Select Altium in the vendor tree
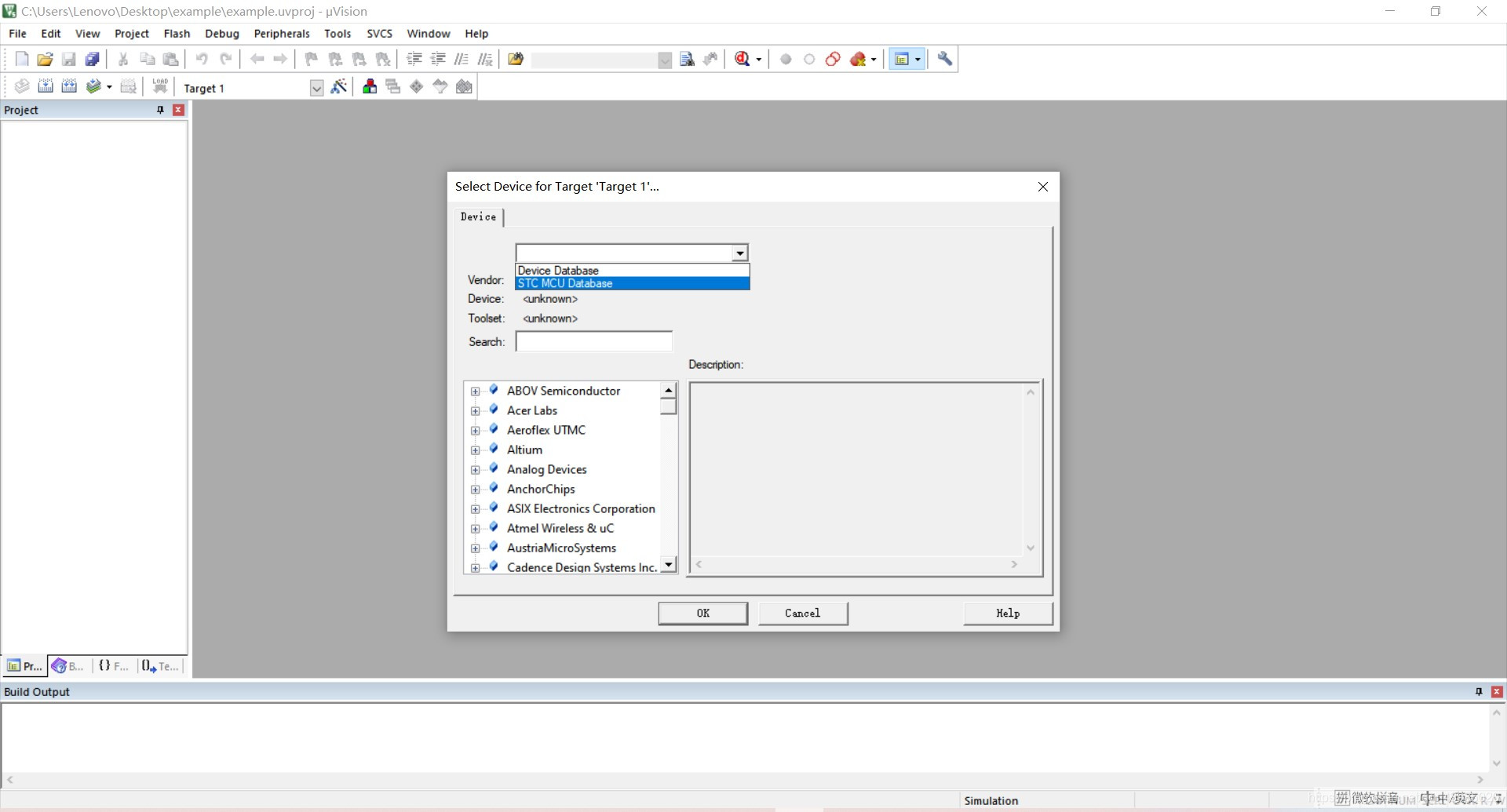 (524, 450)
